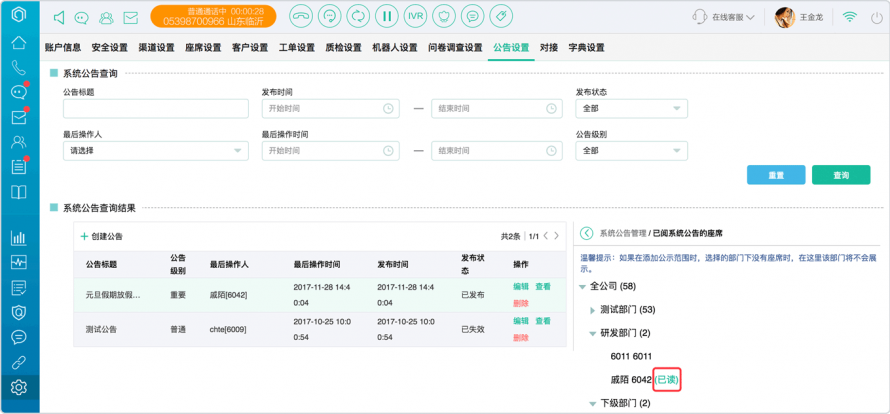Click 查看 for the 元旦假期放假 announcement

[x=543, y=287]
